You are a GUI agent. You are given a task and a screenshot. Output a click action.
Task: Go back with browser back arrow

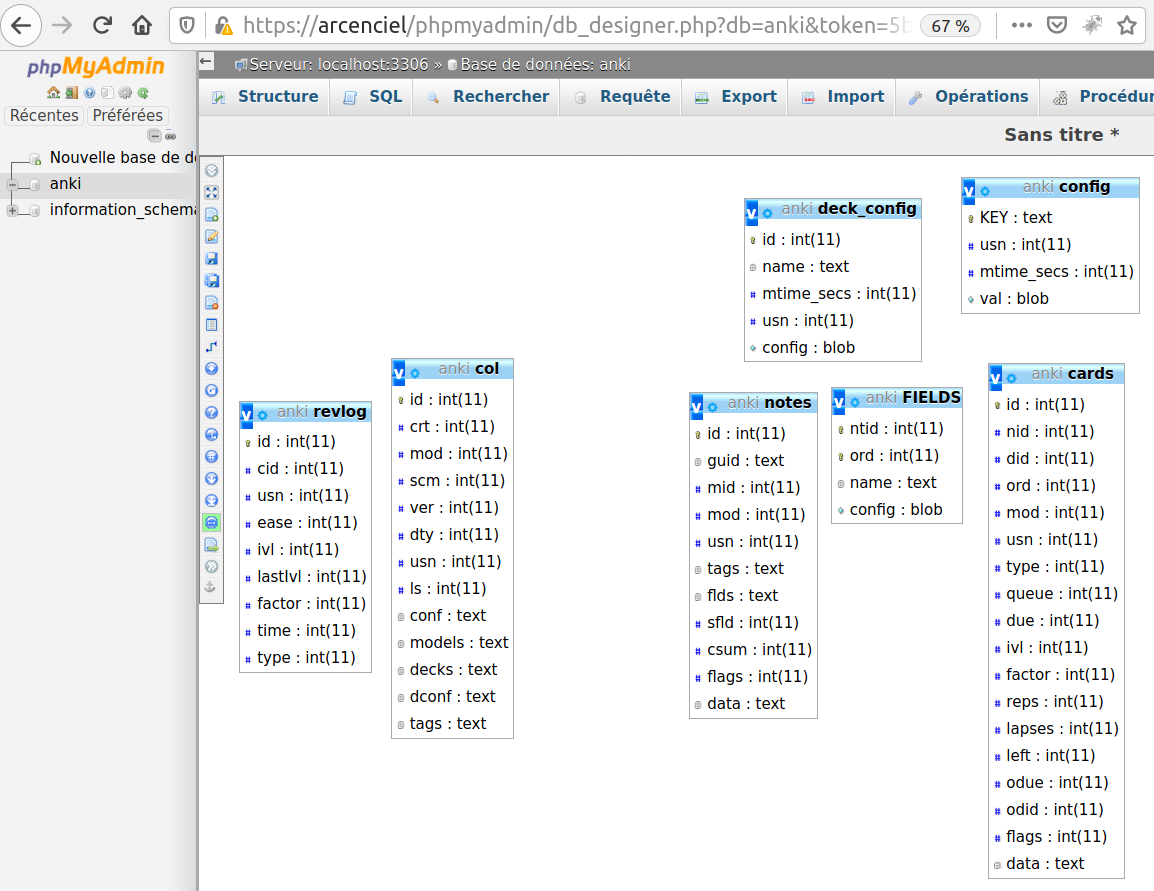(21, 26)
